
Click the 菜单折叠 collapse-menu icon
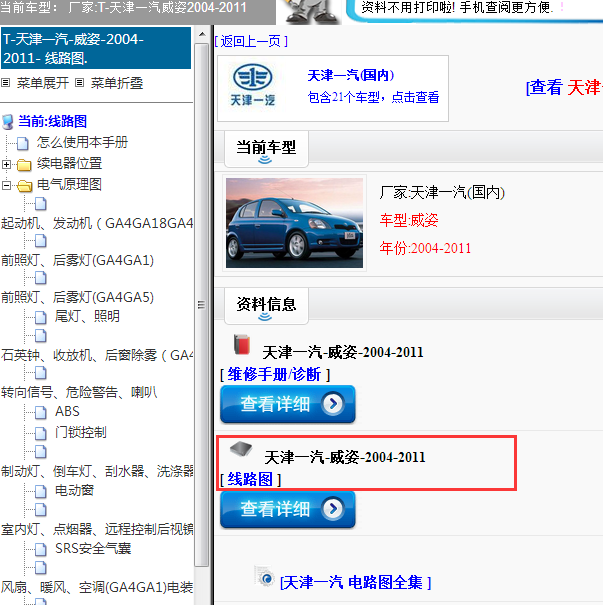pos(79,83)
